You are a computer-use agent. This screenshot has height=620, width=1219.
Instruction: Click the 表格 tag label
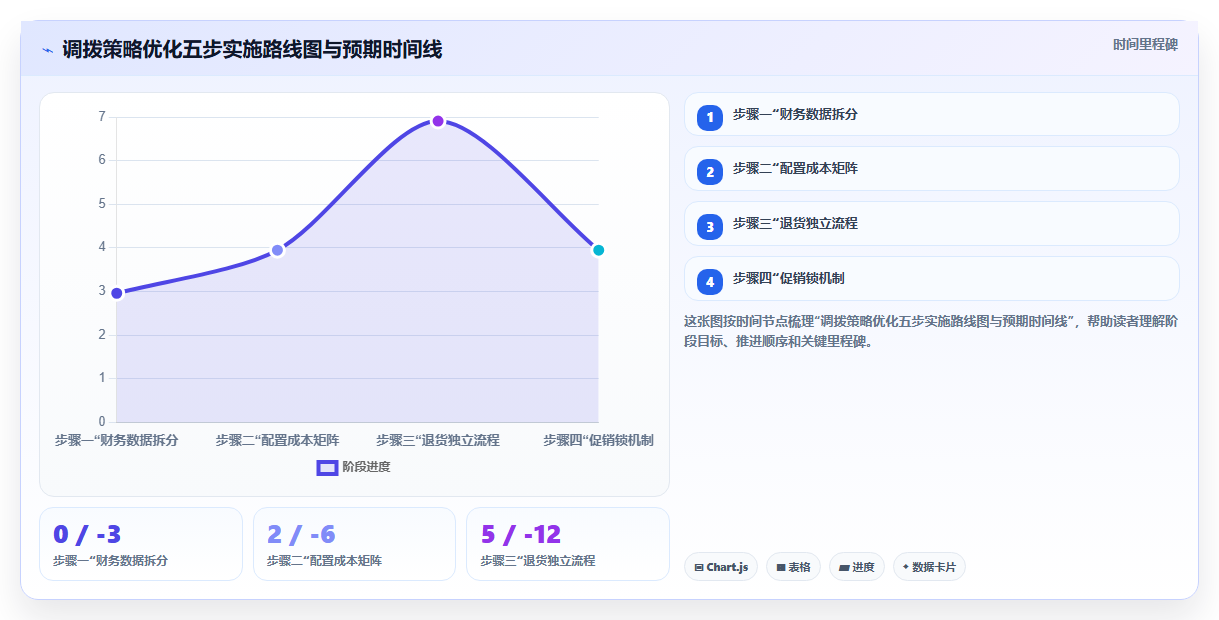(799, 567)
